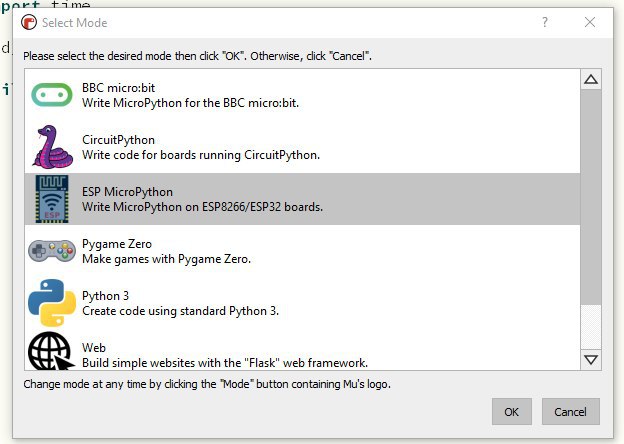Click the ESP MicroPython chip icon
The height and width of the screenshot is (444, 624).
[x=51, y=199]
